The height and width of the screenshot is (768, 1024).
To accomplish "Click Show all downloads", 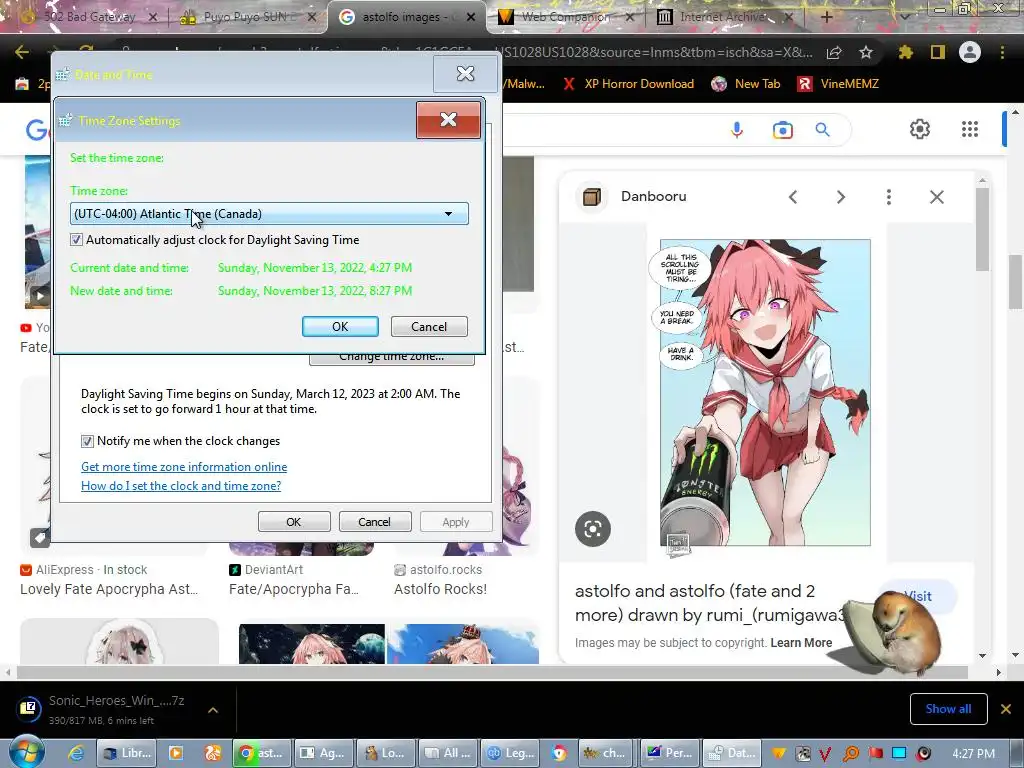I will click(x=948, y=709).
